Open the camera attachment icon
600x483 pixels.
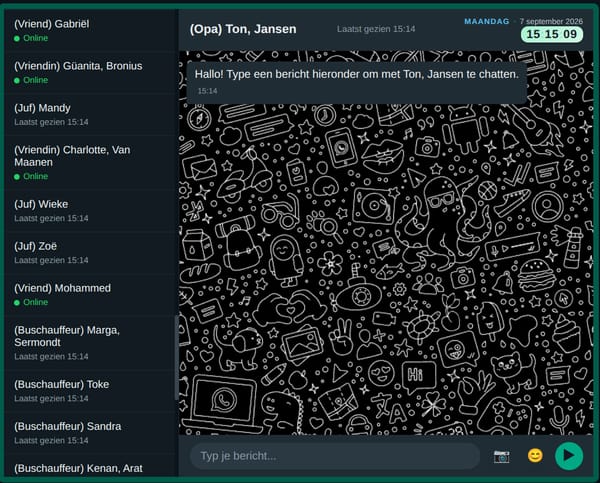tap(501, 456)
